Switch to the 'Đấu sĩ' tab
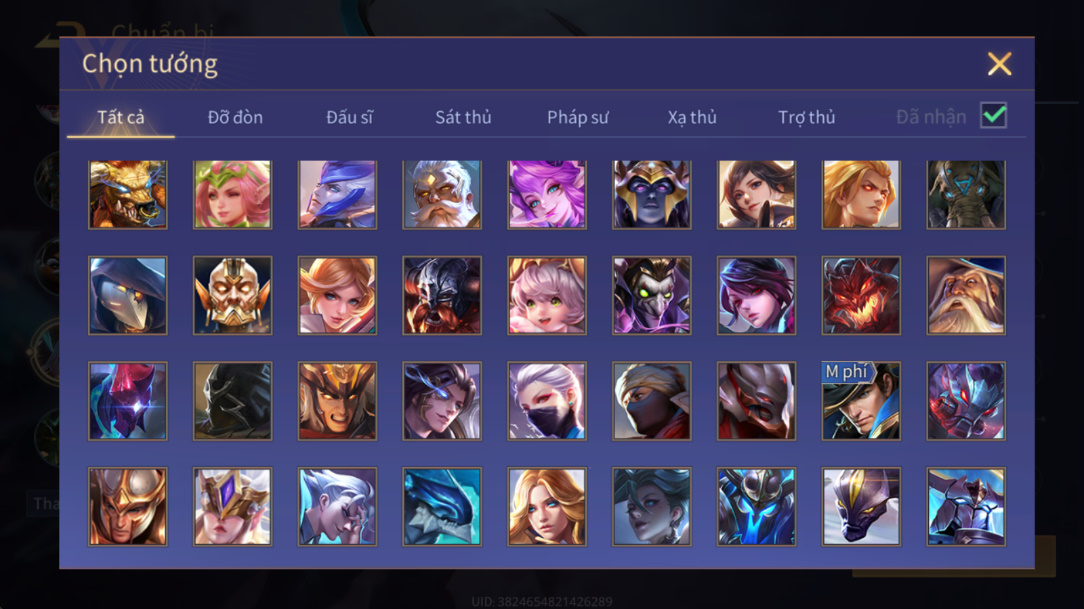This screenshot has height=609, width=1084. click(x=349, y=118)
